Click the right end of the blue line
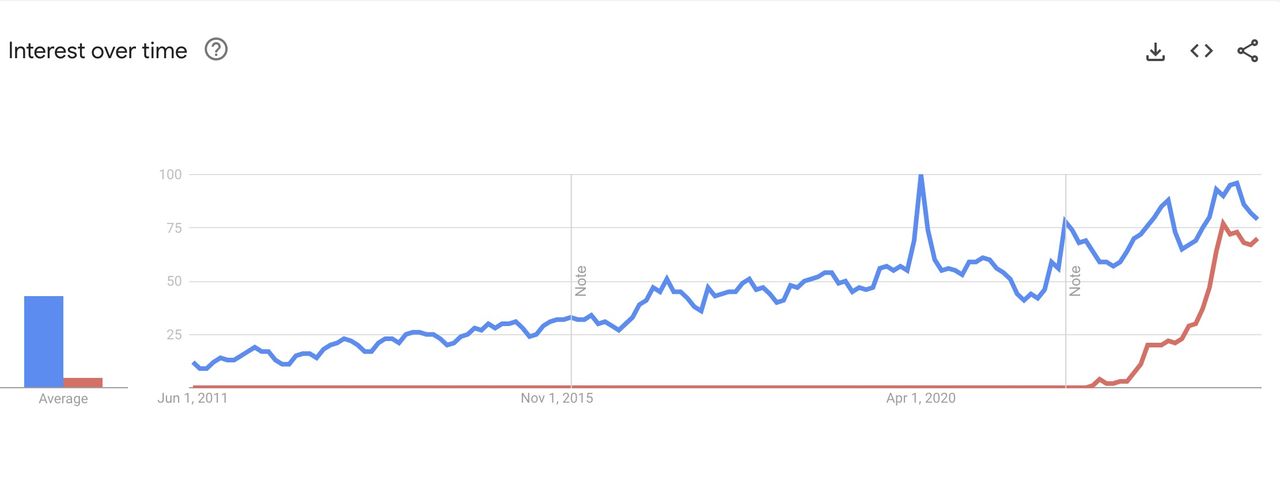1280x477 pixels. 1257,218
